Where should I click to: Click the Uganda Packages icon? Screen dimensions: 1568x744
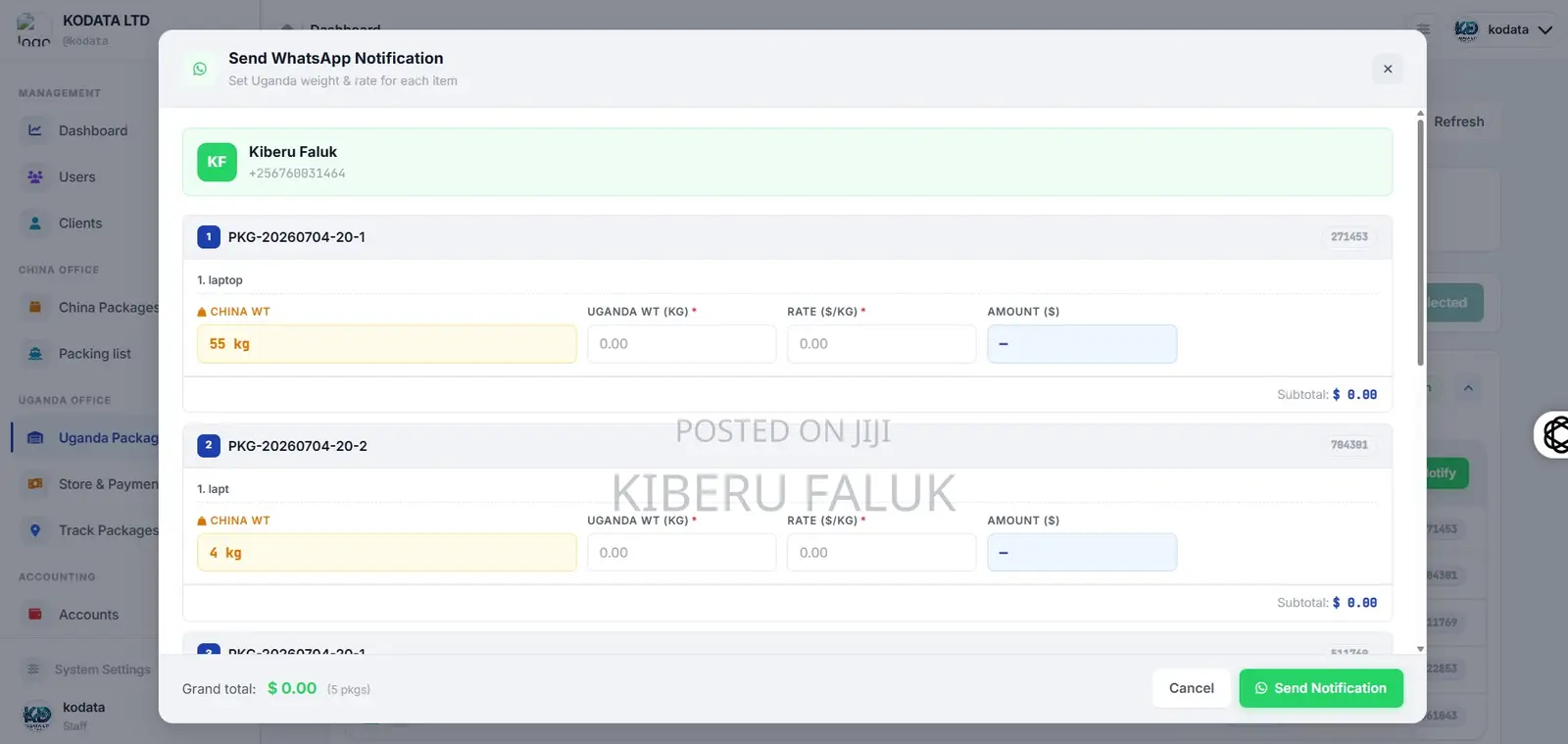[x=35, y=438]
